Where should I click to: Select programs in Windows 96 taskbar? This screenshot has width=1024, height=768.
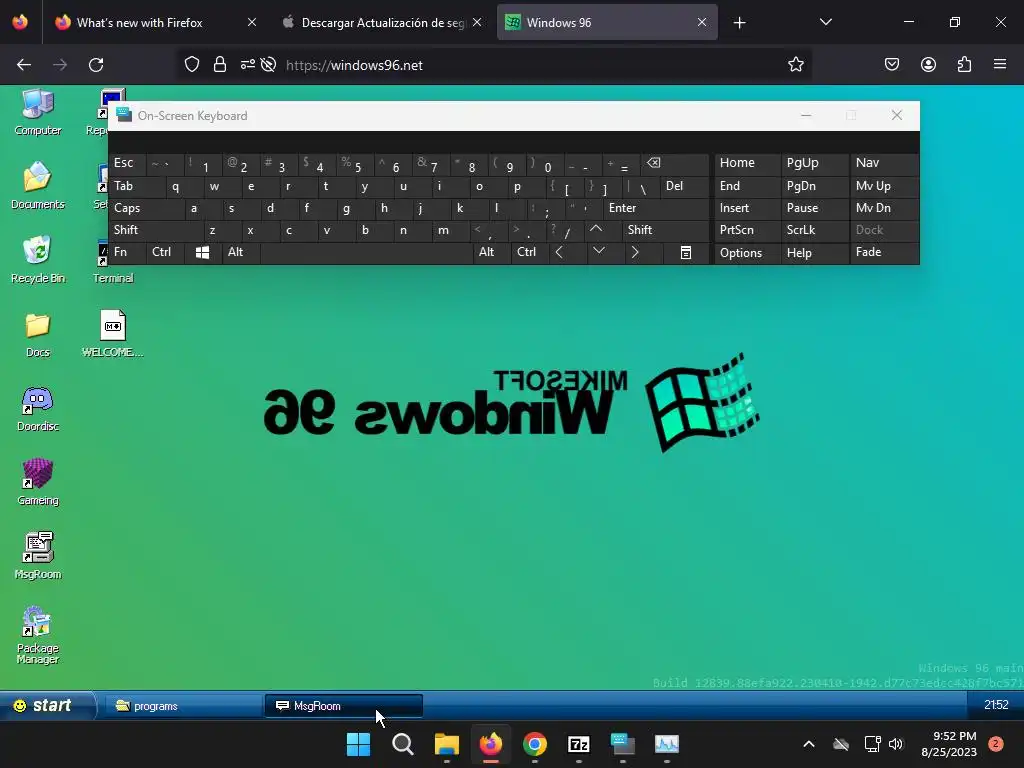tap(184, 706)
